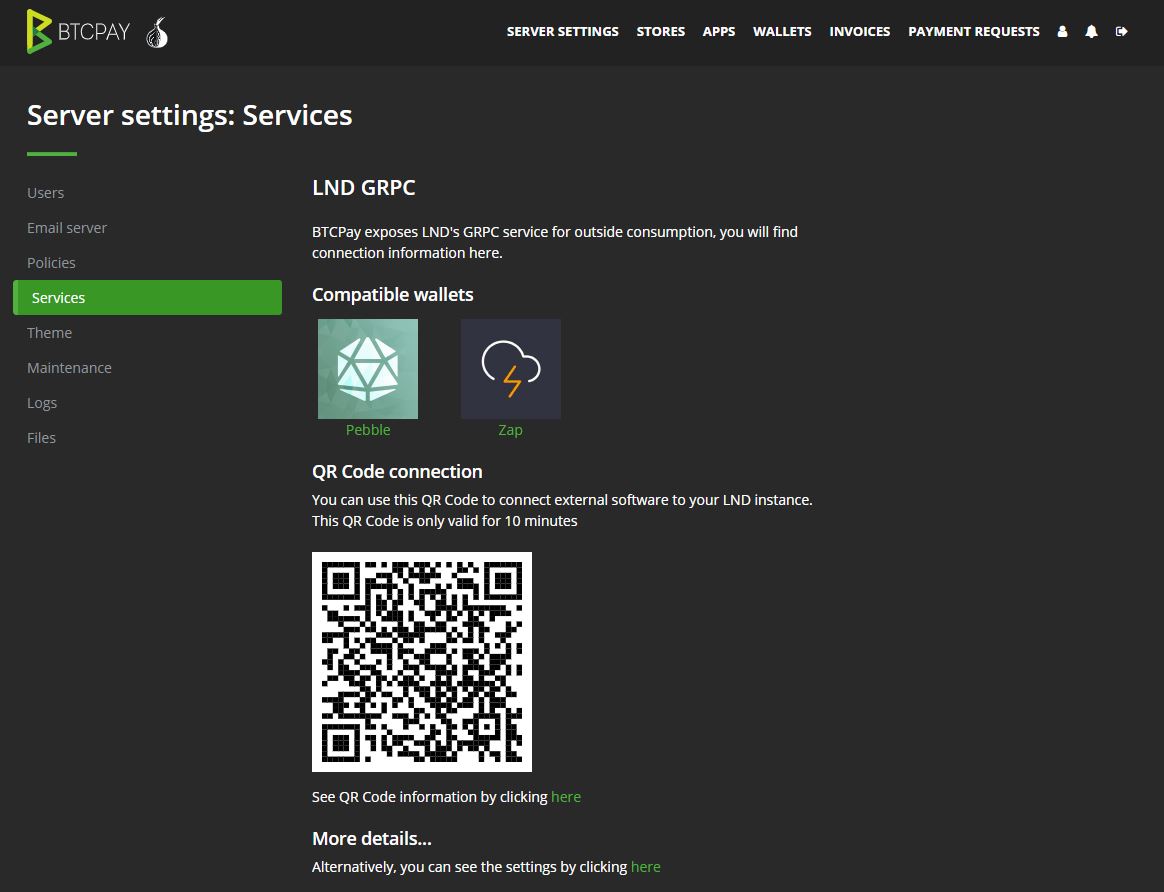Open the Apps menu item
This screenshot has width=1164, height=892.
point(719,31)
